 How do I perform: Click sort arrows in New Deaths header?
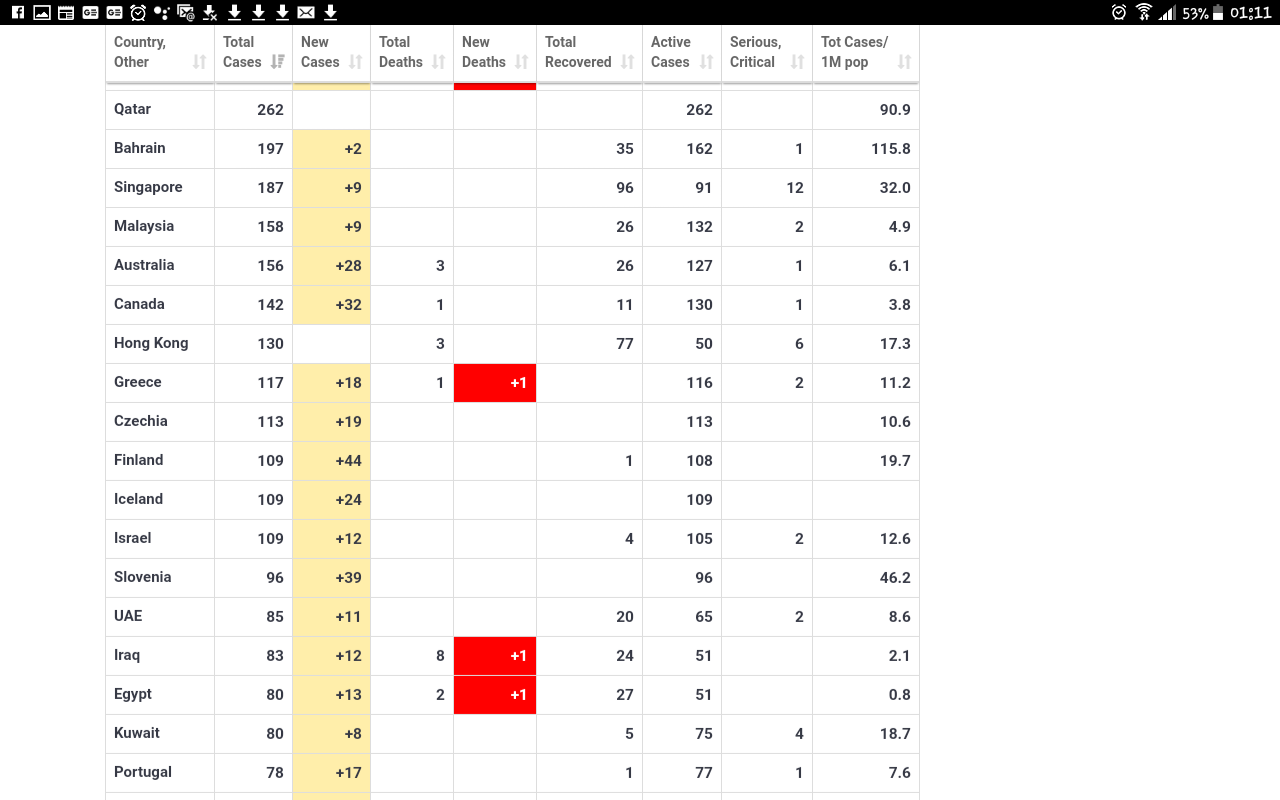coord(521,62)
